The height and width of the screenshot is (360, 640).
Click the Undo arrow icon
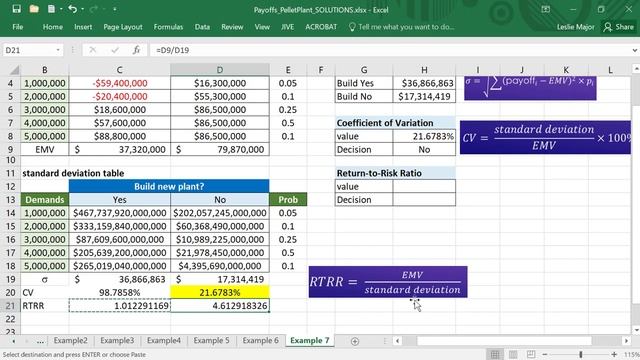coord(72,9)
